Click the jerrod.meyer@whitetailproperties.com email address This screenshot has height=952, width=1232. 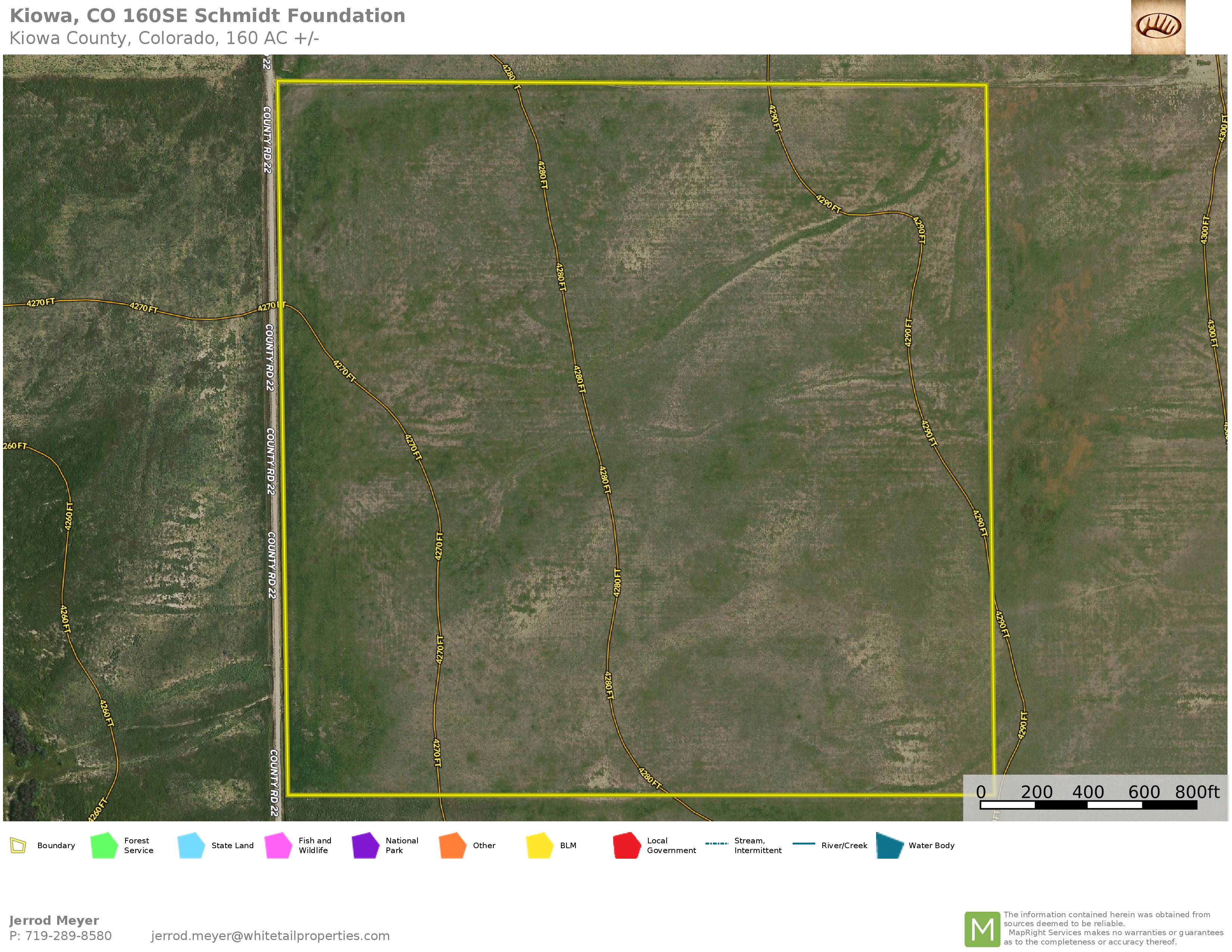[270, 936]
